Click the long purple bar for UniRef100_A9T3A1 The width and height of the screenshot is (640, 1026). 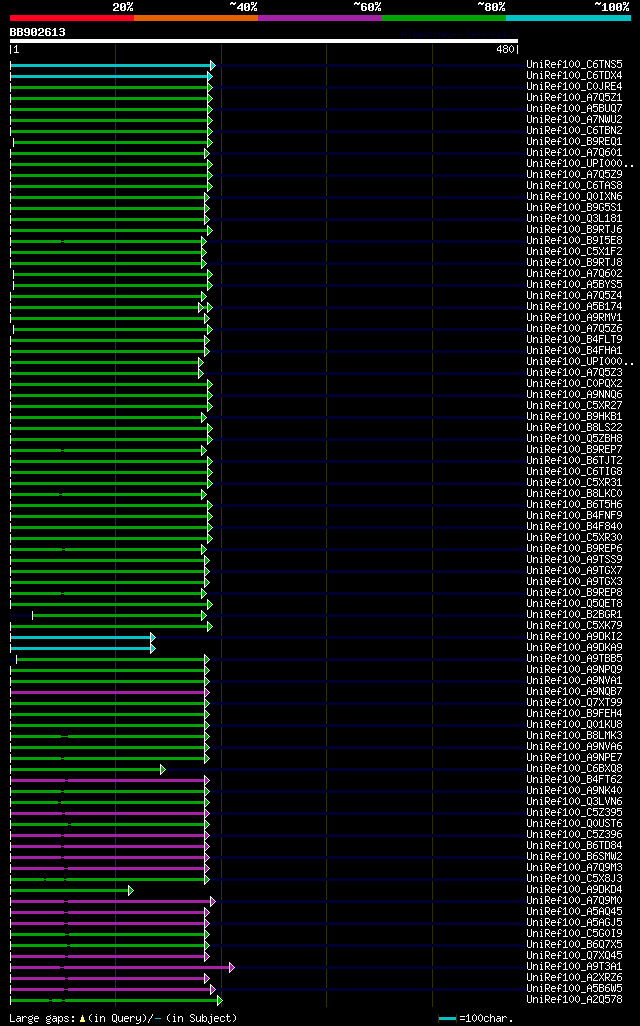(120, 967)
